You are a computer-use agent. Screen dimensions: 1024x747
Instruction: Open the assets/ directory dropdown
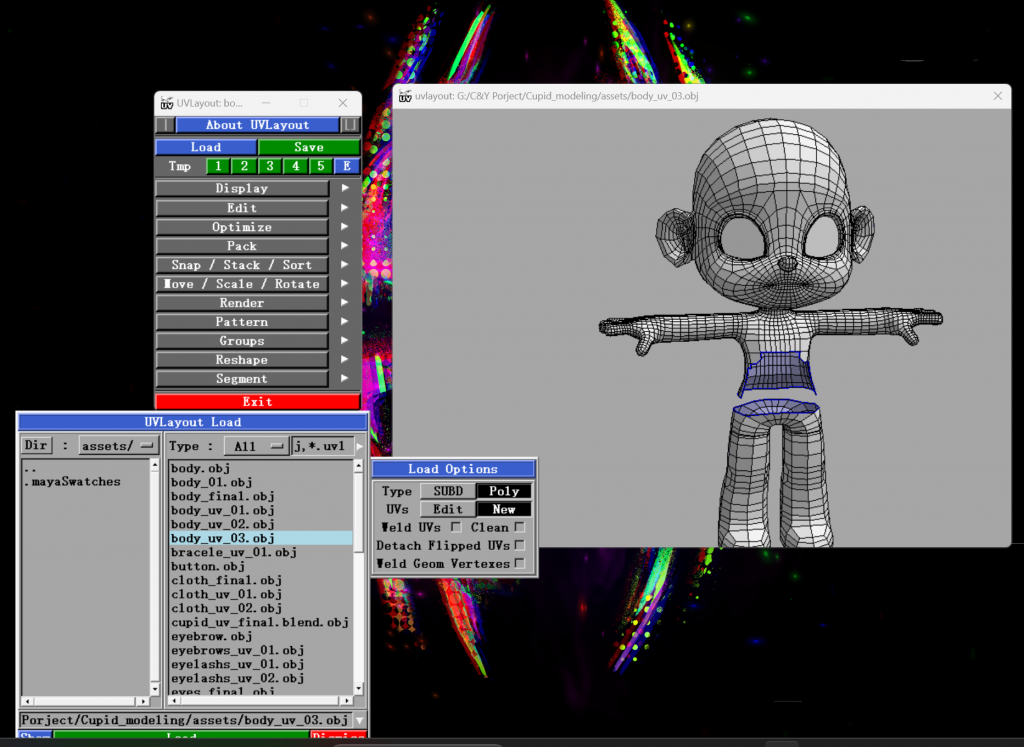tap(118, 445)
